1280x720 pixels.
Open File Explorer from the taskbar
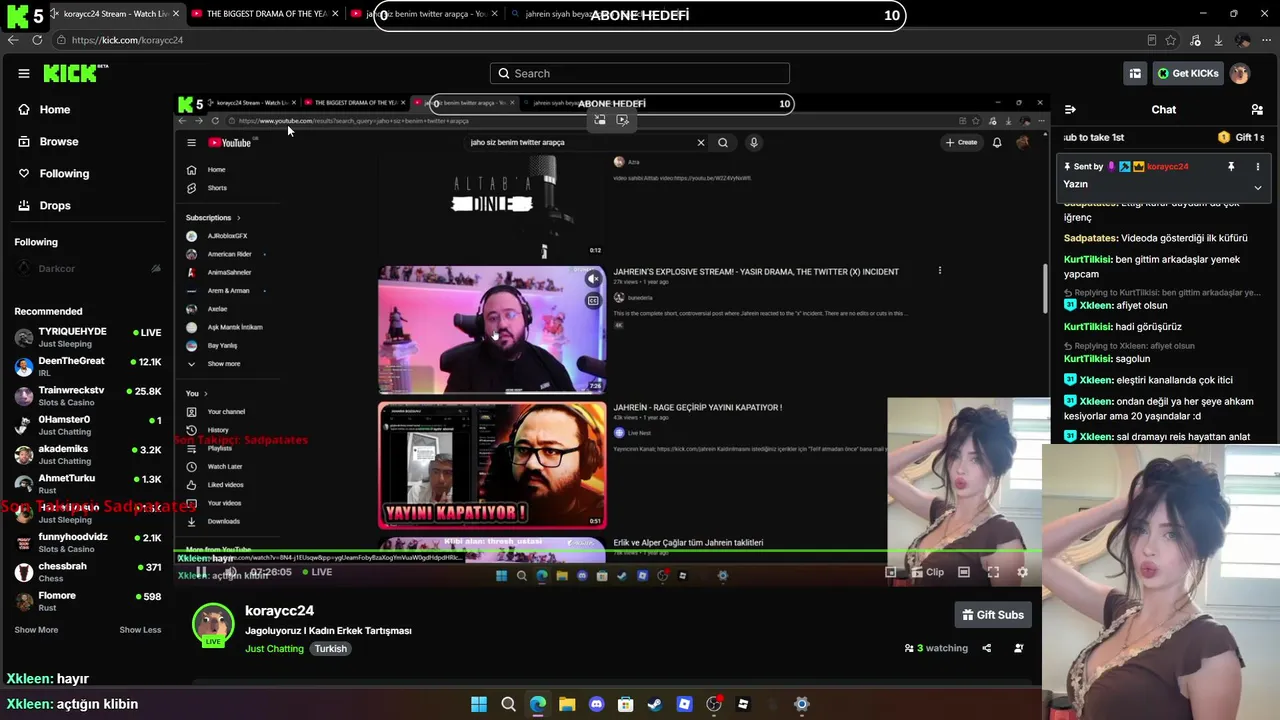tap(567, 704)
